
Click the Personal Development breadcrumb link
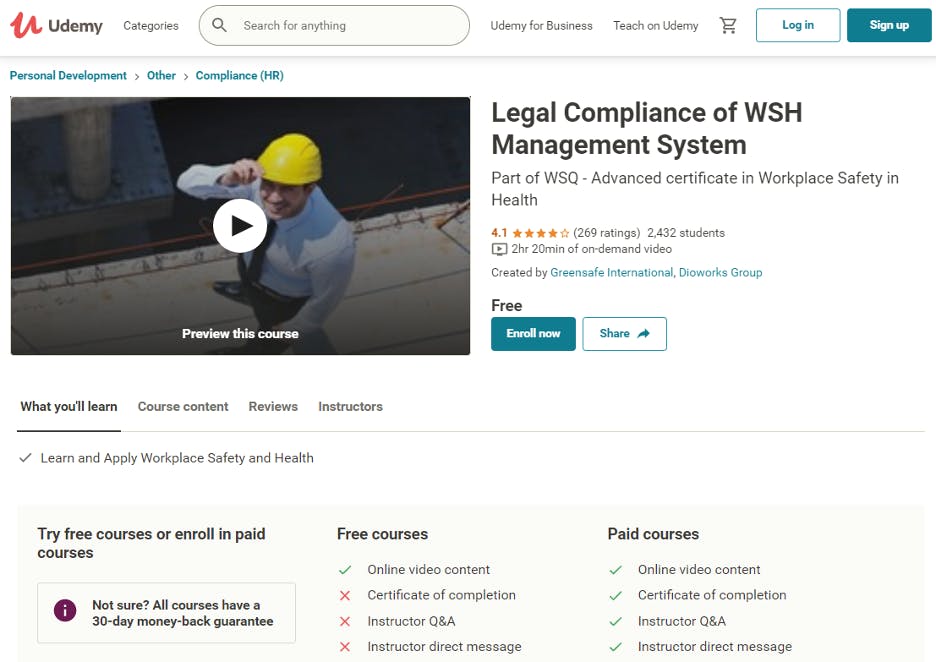[x=67, y=75]
